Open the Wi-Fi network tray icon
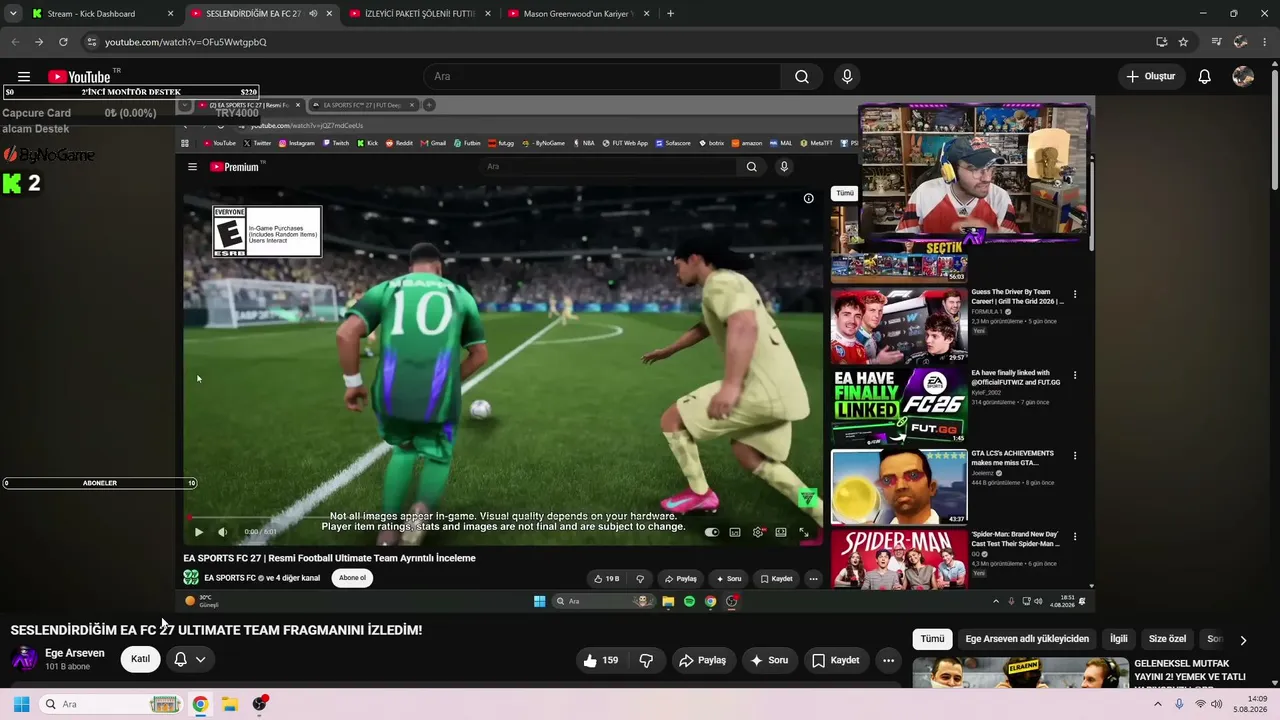 [x=1200, y=704]
